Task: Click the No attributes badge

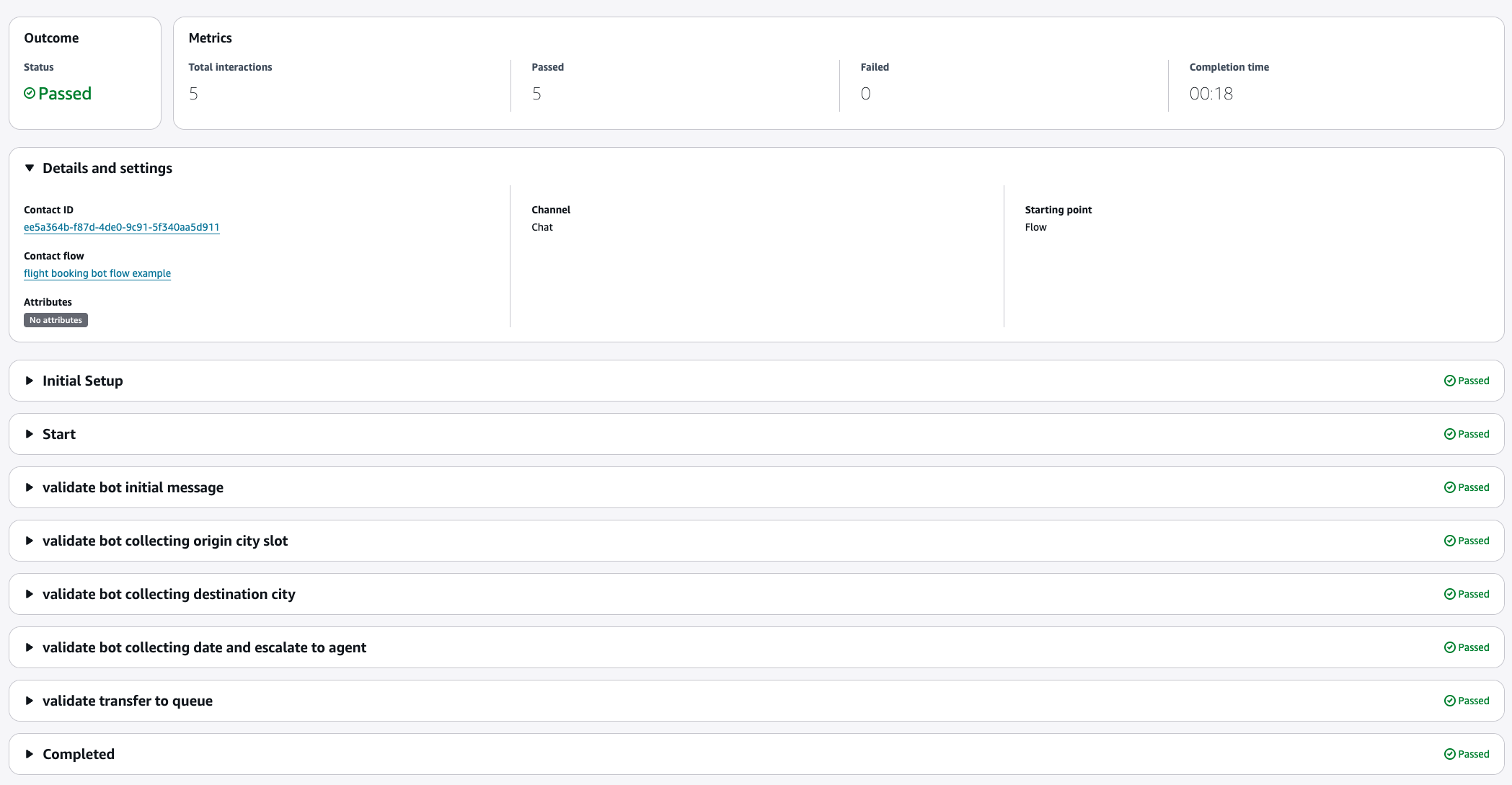Action: pos(56,320)
